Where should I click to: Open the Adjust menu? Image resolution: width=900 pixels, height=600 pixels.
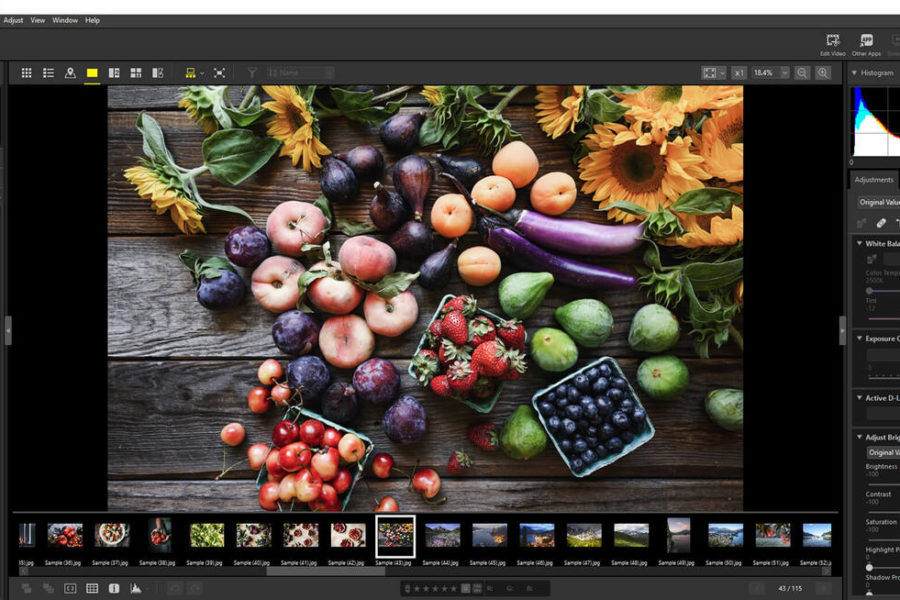point(13,20)
